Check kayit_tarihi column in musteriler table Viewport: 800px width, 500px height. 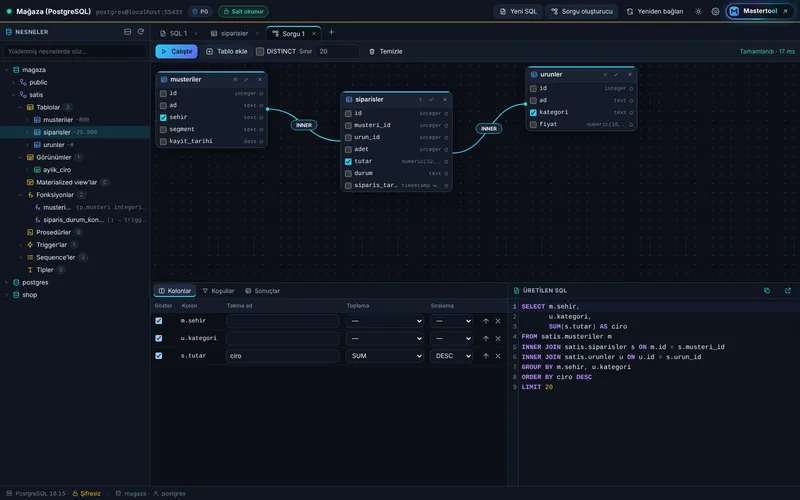[163, 141]
